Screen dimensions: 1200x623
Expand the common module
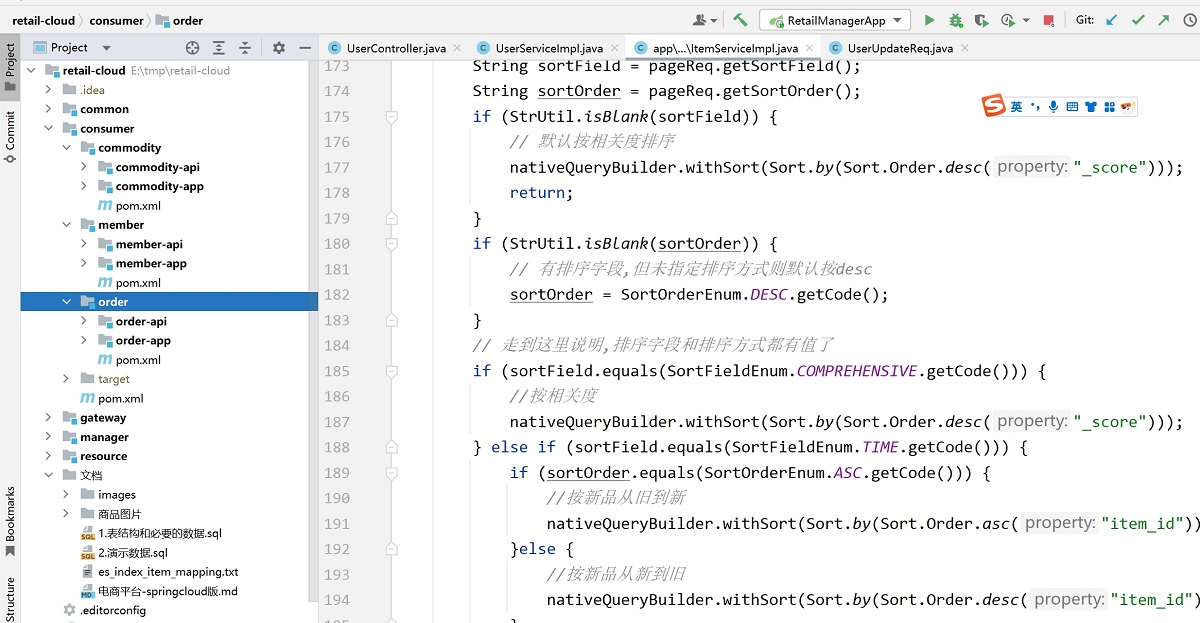48,109
